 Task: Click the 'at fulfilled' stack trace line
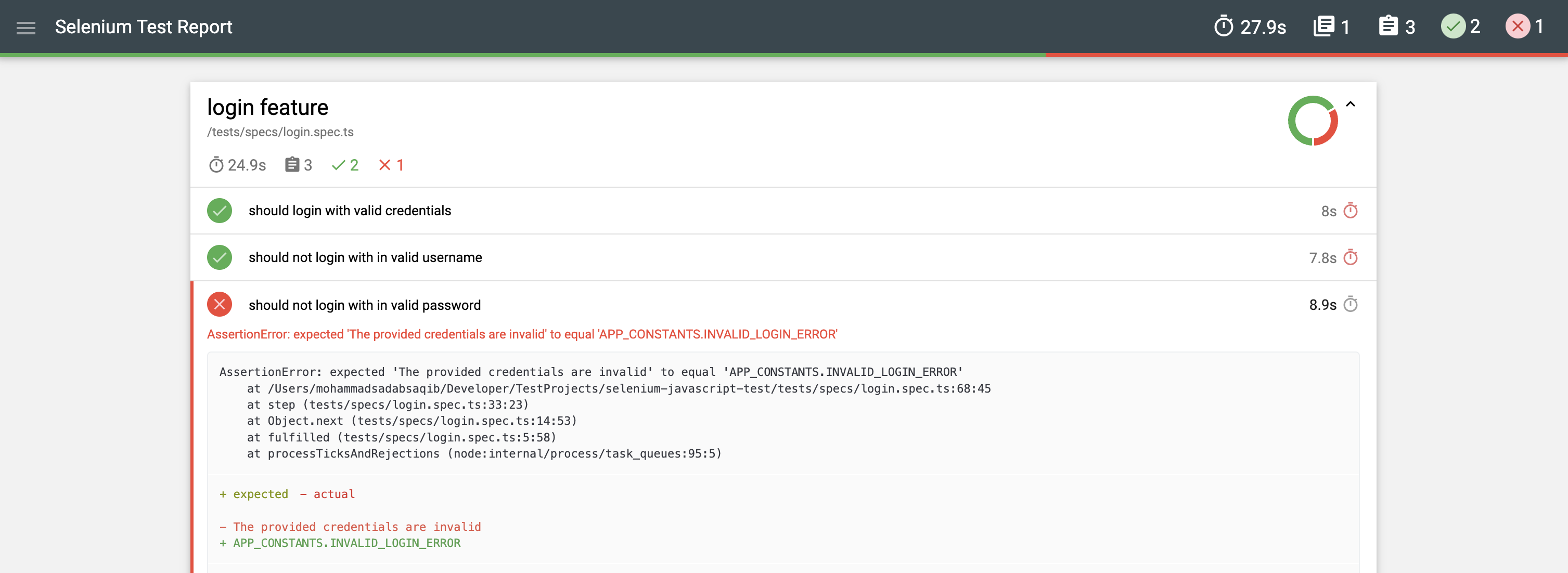(x=401, y=437)
